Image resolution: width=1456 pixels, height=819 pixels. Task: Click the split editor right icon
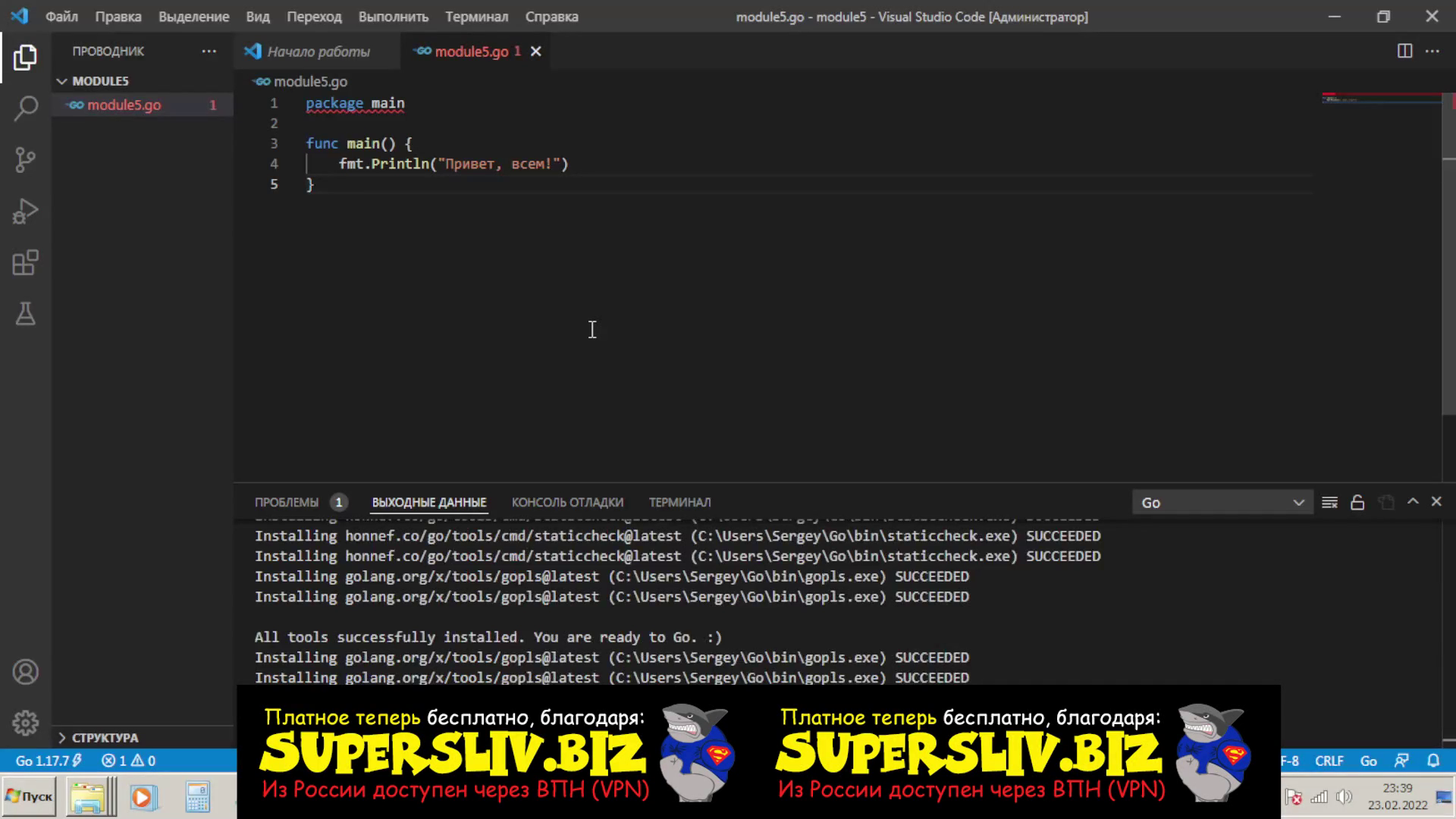point(1404,51)
